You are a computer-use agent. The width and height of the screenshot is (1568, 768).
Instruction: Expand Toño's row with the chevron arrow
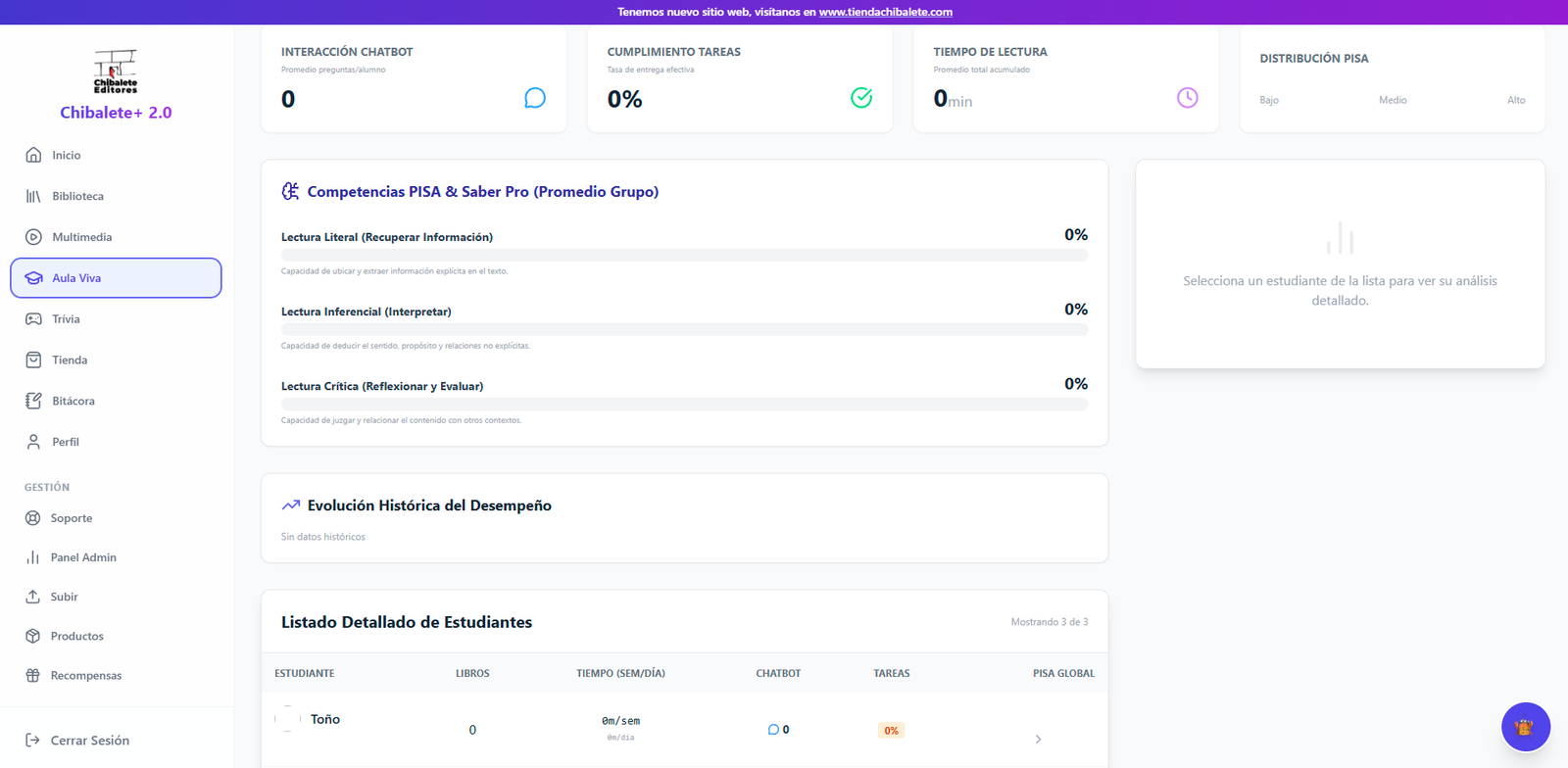pyautogui.click(x=1038, y=740)
